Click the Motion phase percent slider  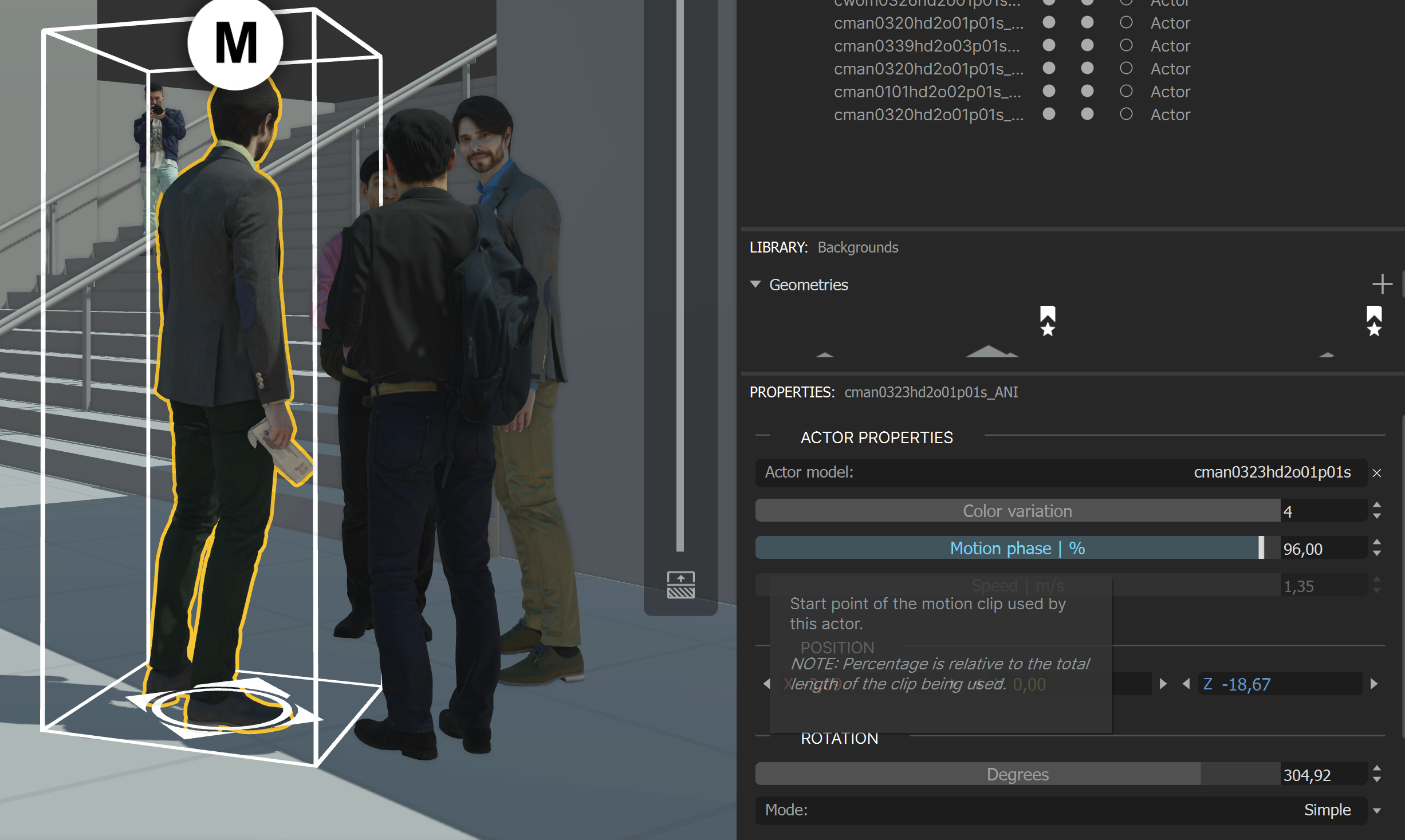click(x=1018, y=548)
